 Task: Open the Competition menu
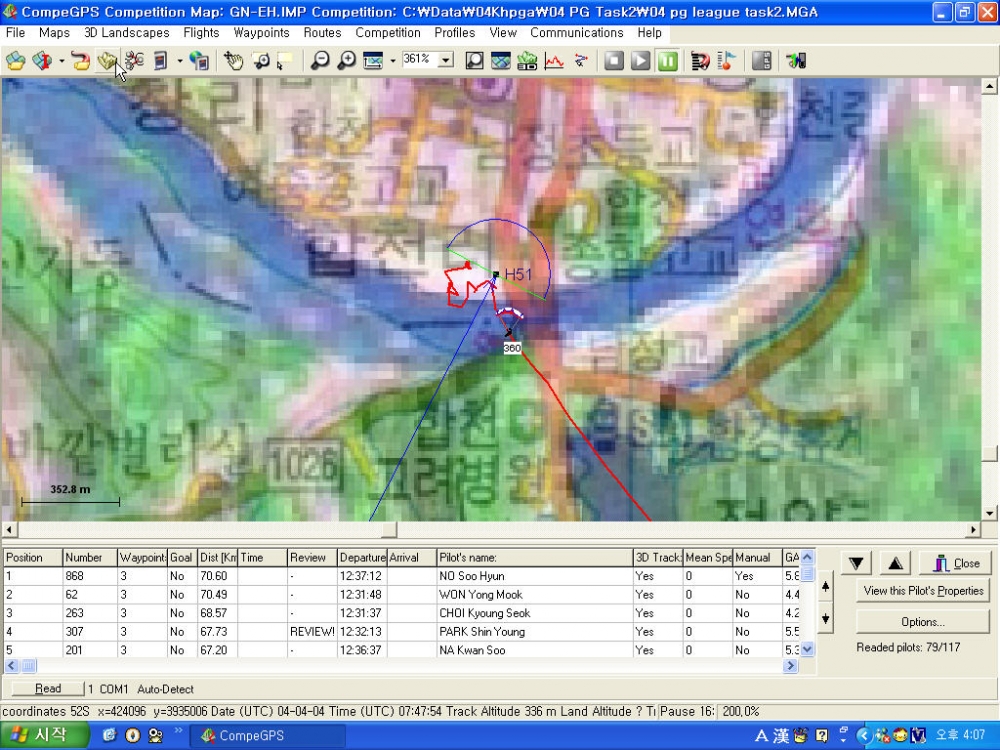[x=388, y=33]
